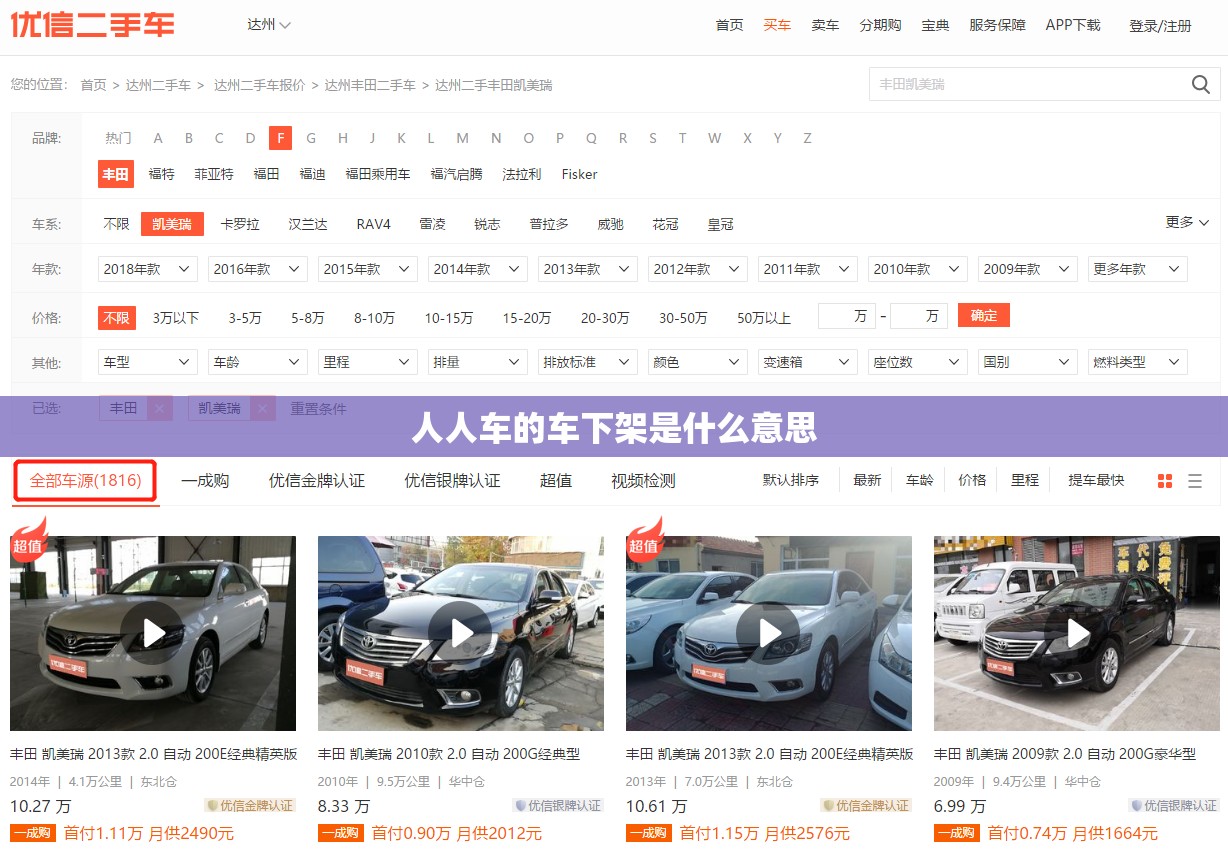Open the 国别 filter dropdown
The image size is (1228, 854).
pos(1028,362)
